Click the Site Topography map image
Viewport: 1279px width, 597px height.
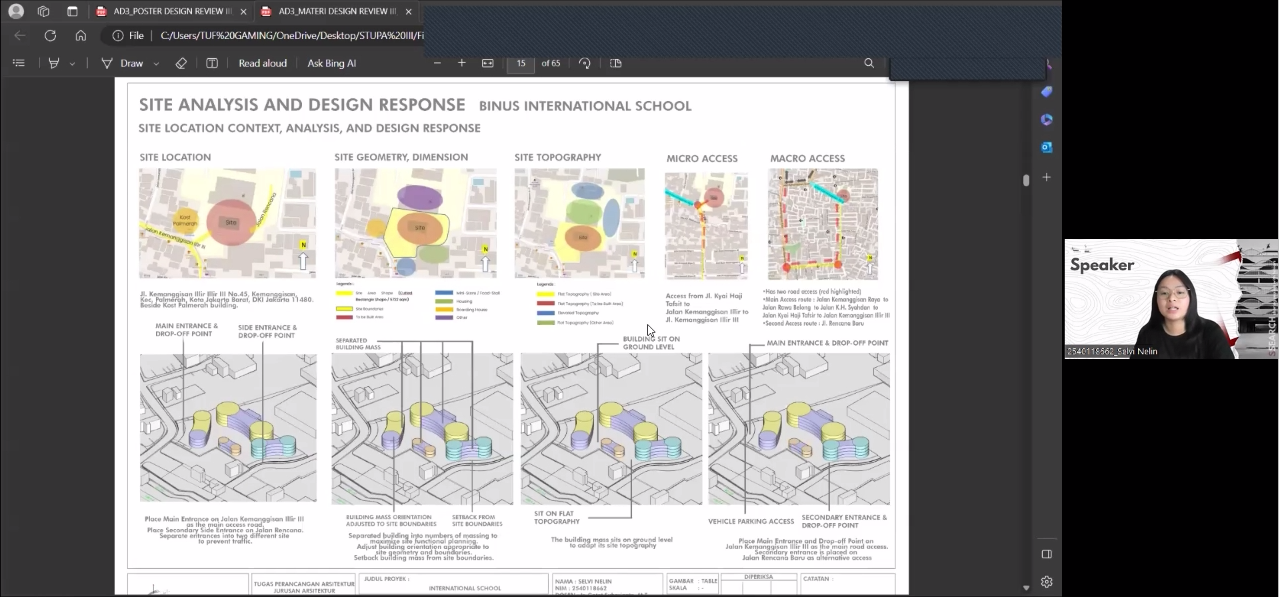pos(579,222)
